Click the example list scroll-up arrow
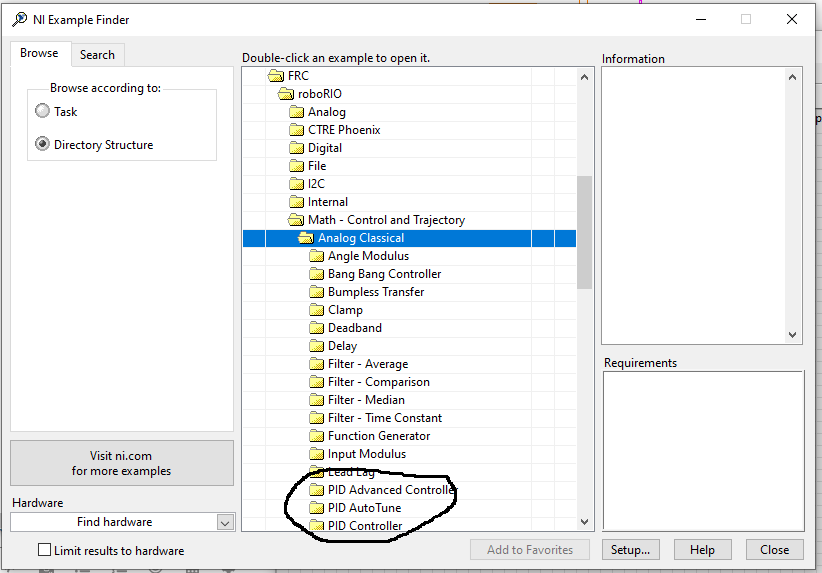This screenshot has height=573, width=822. (585, 77)
